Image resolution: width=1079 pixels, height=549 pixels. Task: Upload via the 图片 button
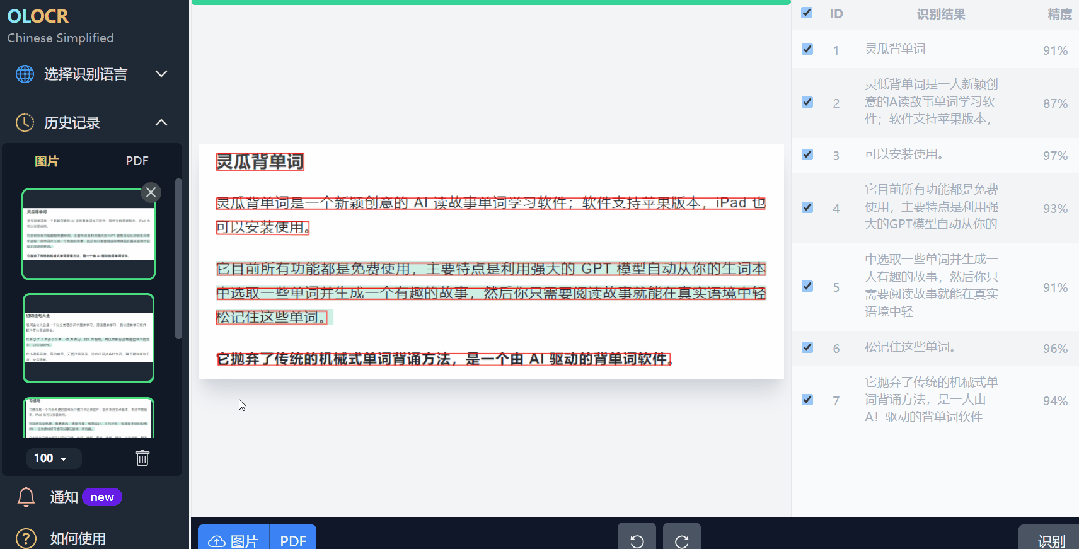click(x=234, y=539)
